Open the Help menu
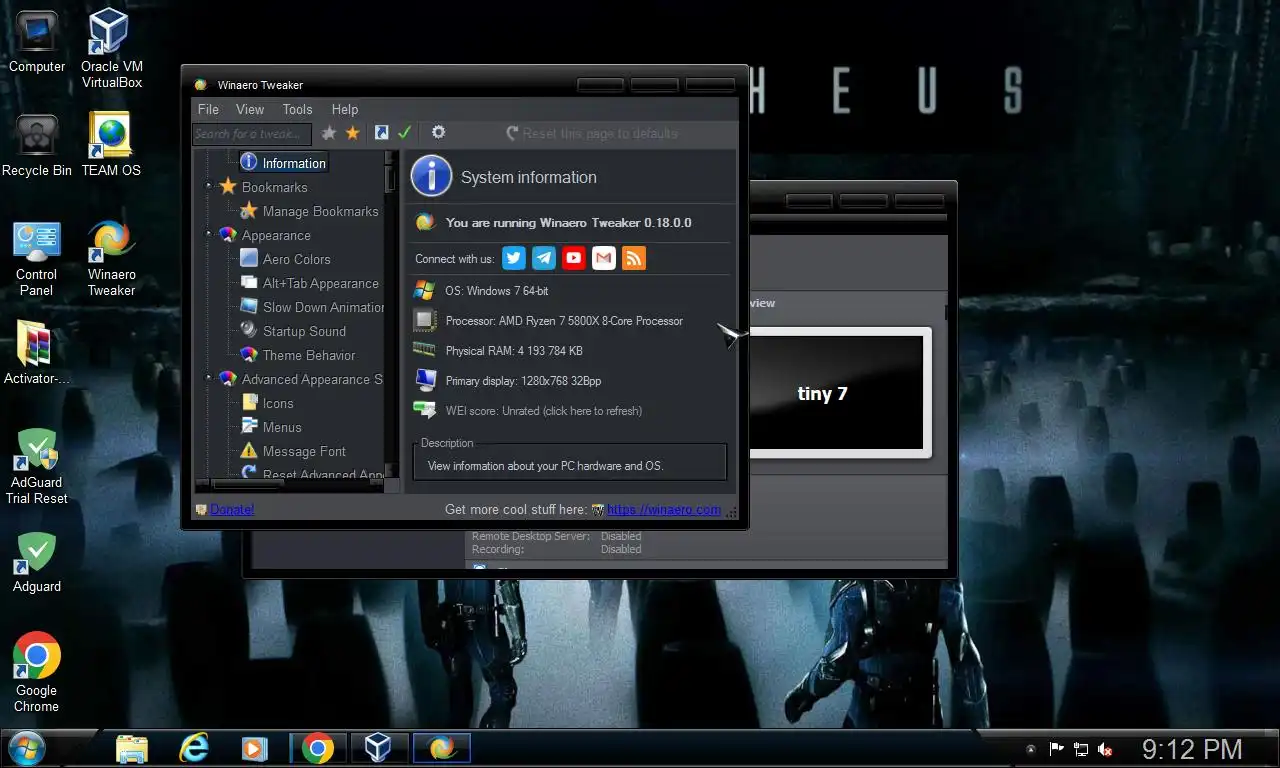 345,109
